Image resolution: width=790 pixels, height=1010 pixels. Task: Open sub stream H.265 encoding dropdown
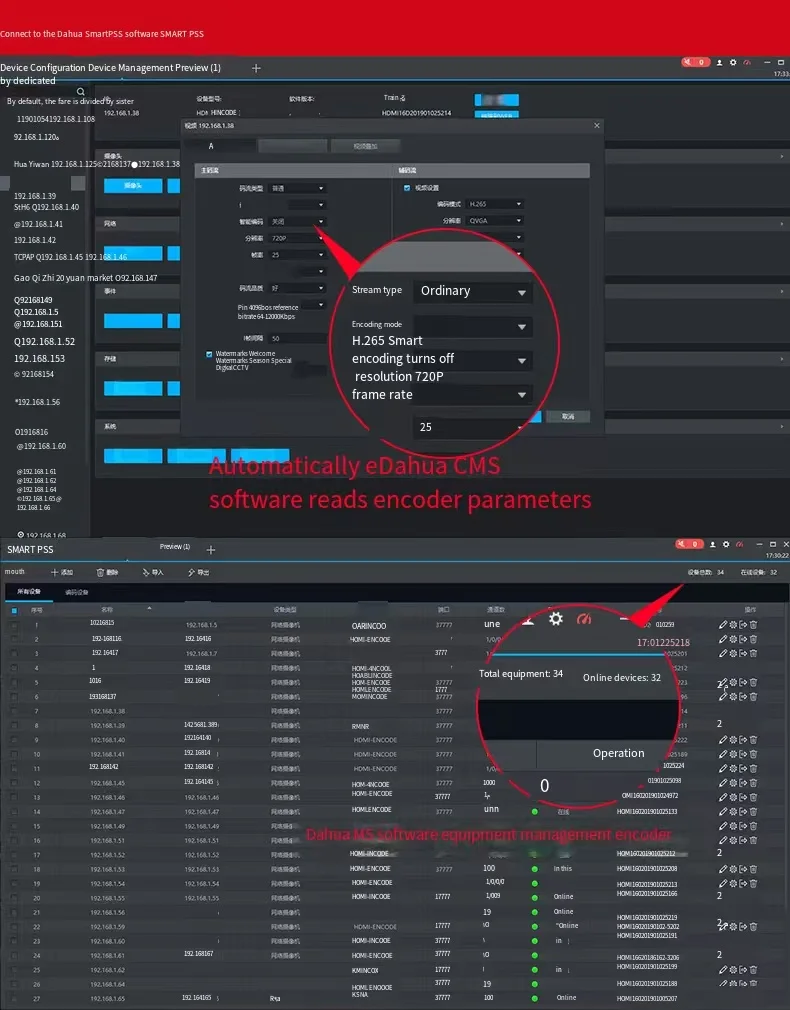coord(495,204)
